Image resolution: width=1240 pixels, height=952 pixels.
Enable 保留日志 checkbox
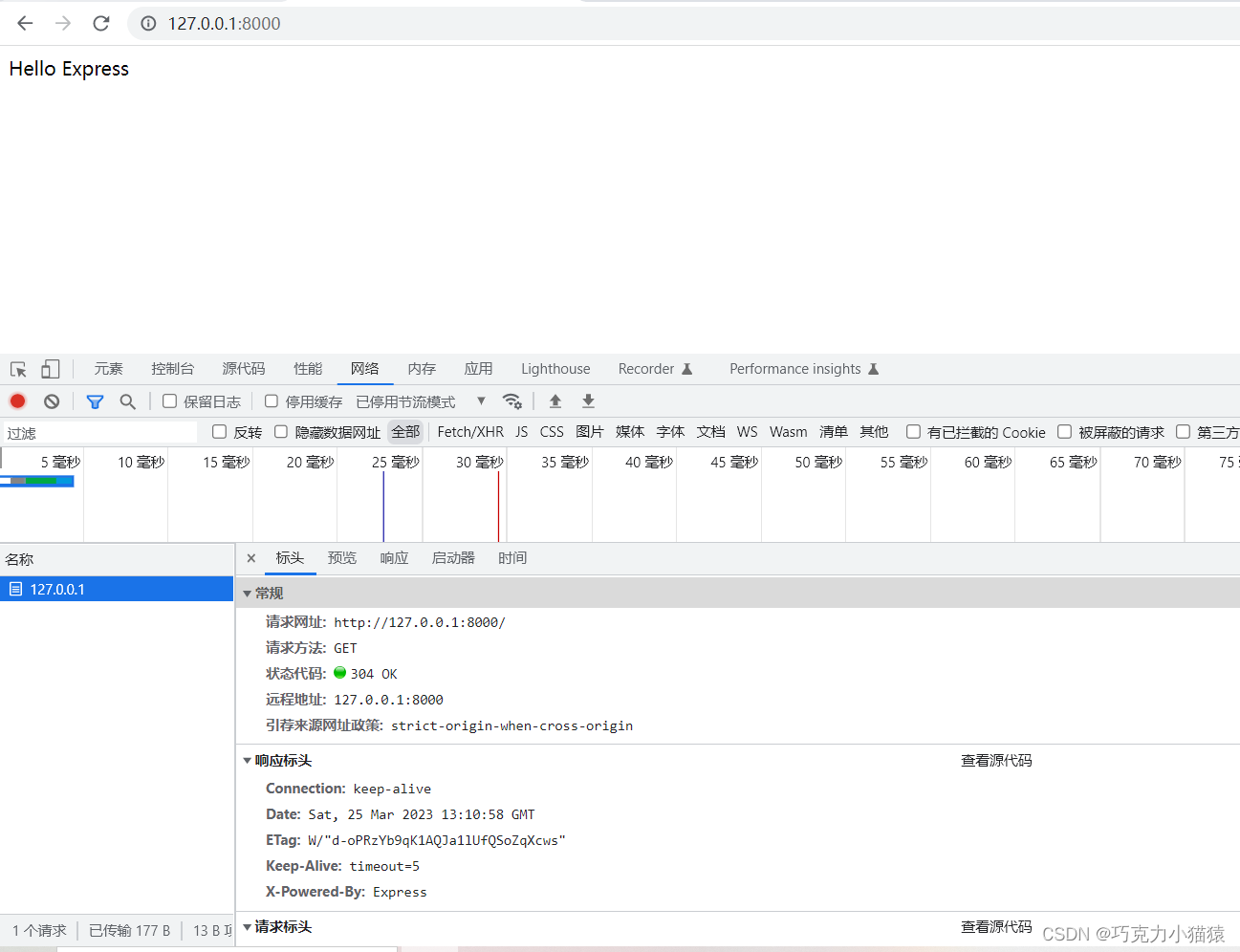[169, 401]
